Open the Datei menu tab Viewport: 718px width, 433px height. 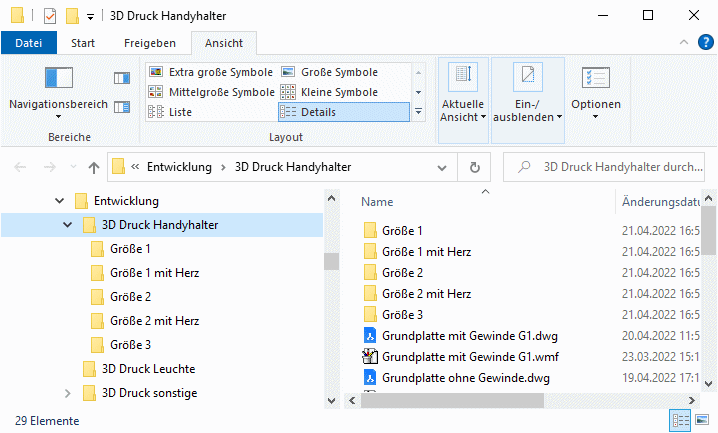29,43
